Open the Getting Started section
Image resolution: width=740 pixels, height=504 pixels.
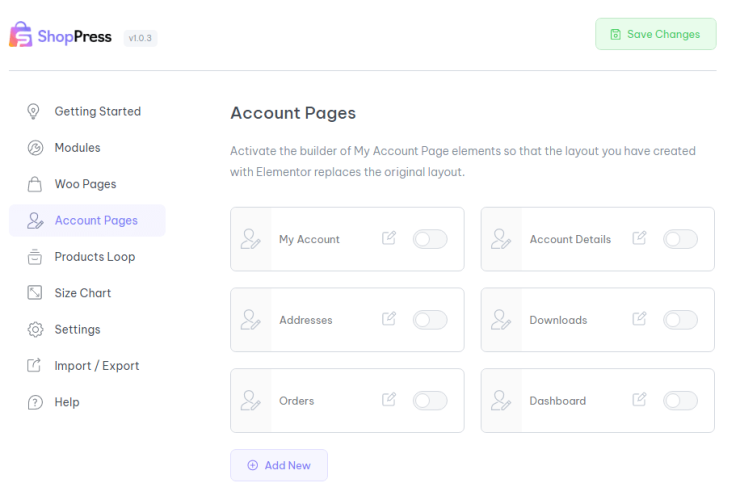click(x=87, y=111)
